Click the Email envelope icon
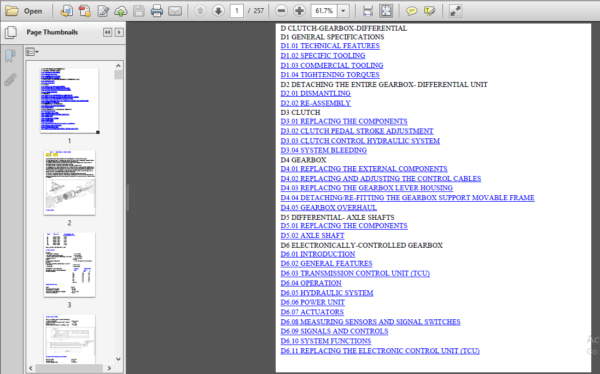The image size is (600, 374). [175, 11]
